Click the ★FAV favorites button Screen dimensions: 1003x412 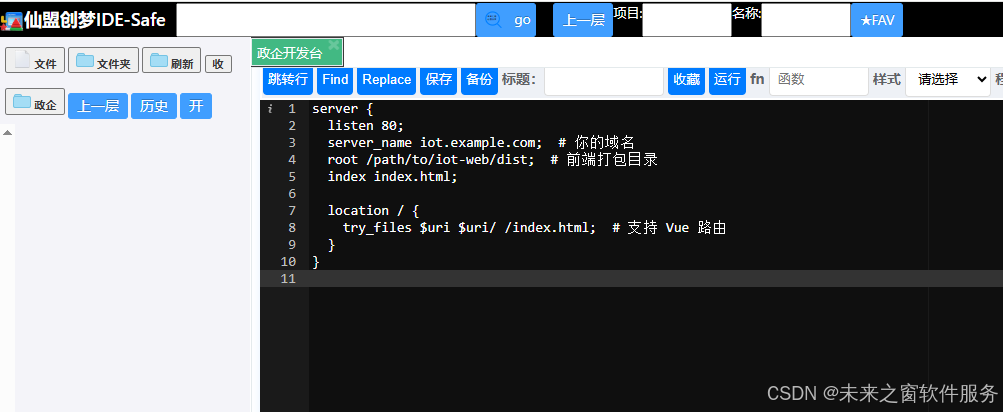tap(877, 20)
